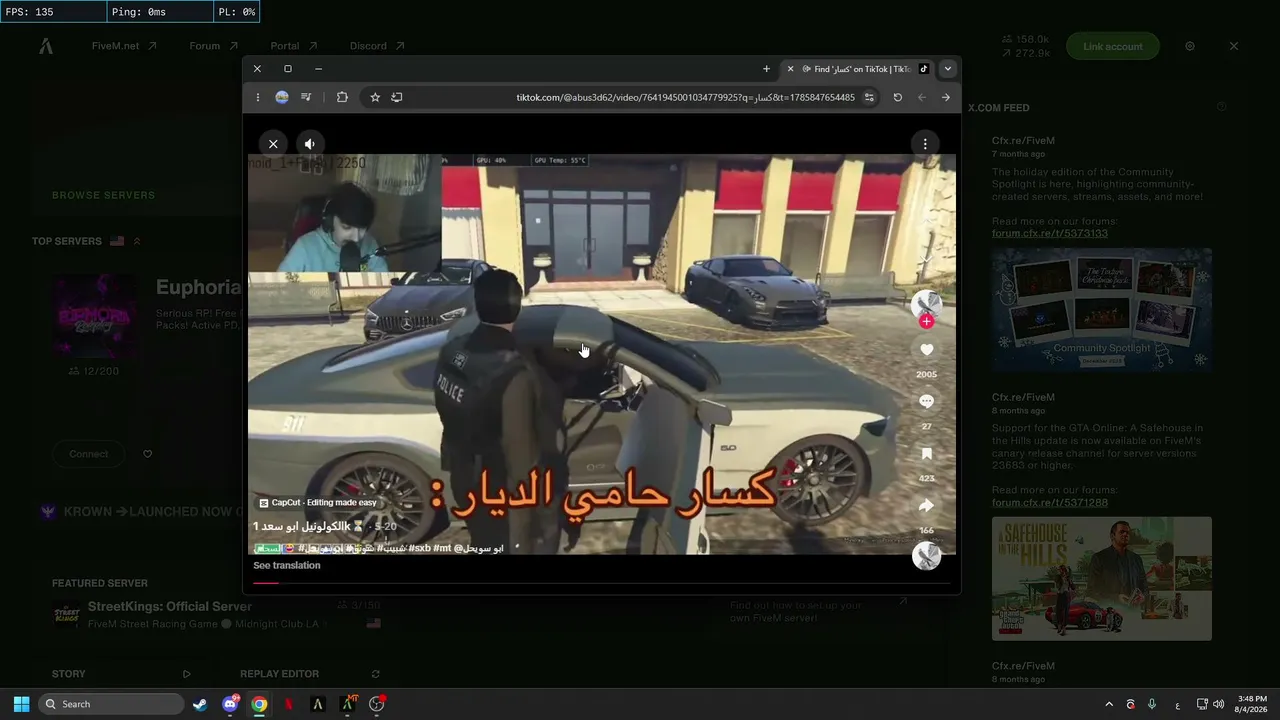Image resolution: width=1280 pixels, height=720 pixels.
Task: Seek on the video progress bar
Action: click(602, 582)
